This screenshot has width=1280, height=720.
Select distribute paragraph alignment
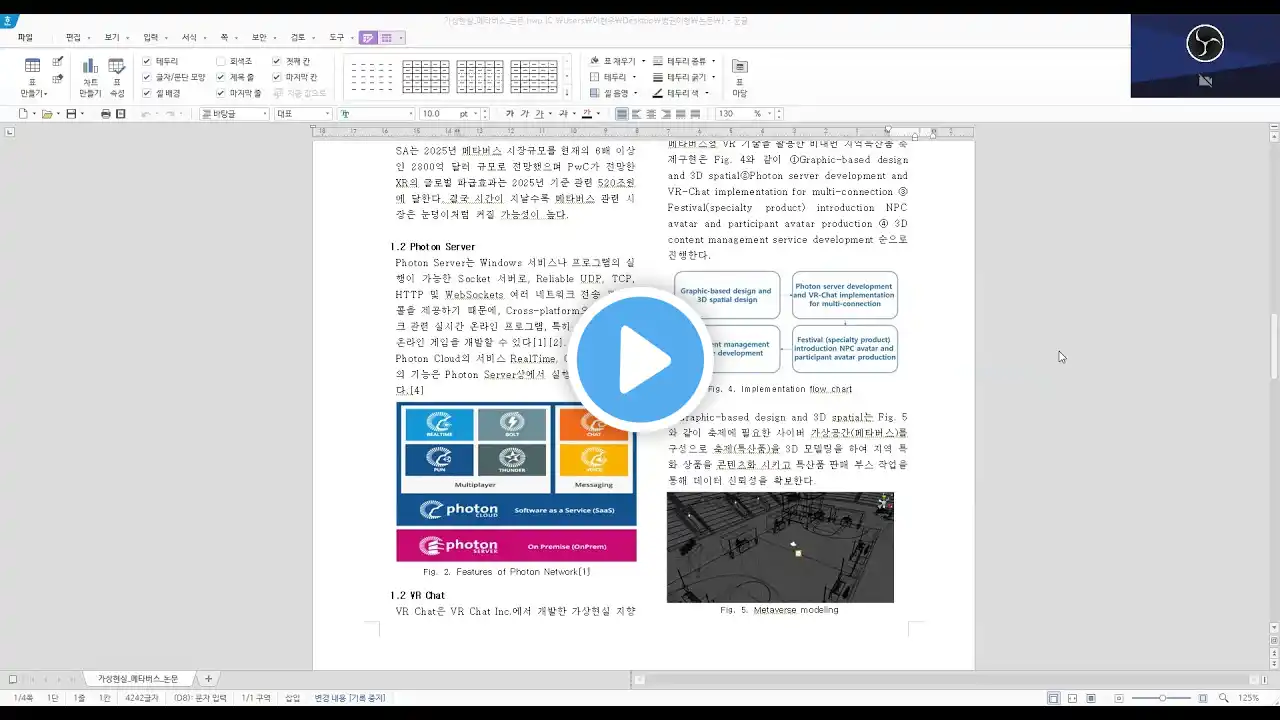click(x=681, y=114)
